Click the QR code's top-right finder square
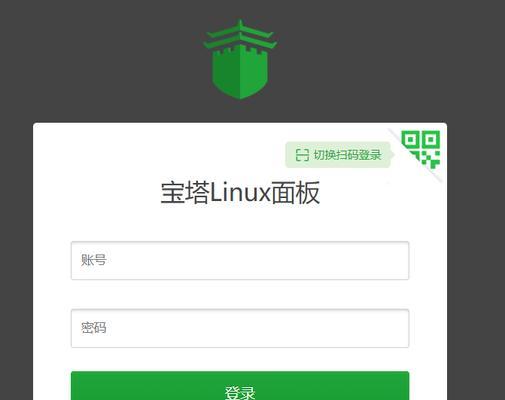505x400 pixels. (431, 140)
